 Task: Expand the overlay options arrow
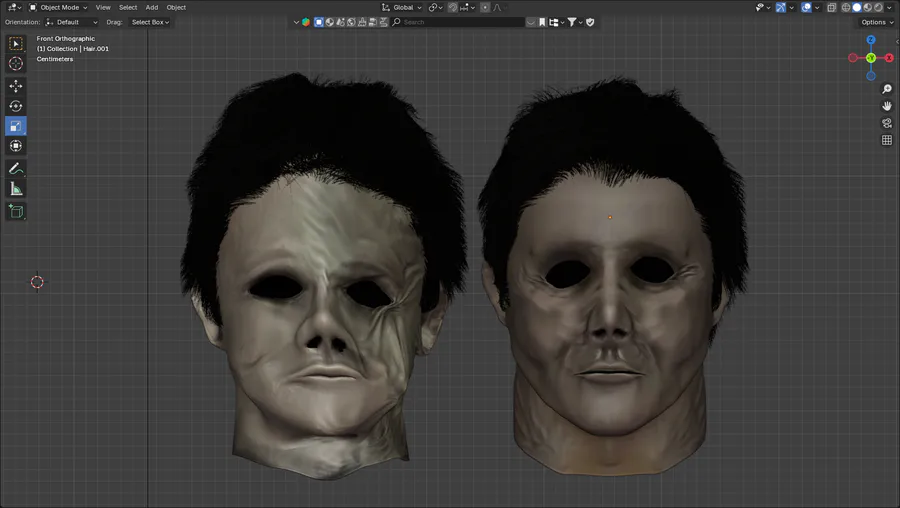pos(817,7)
